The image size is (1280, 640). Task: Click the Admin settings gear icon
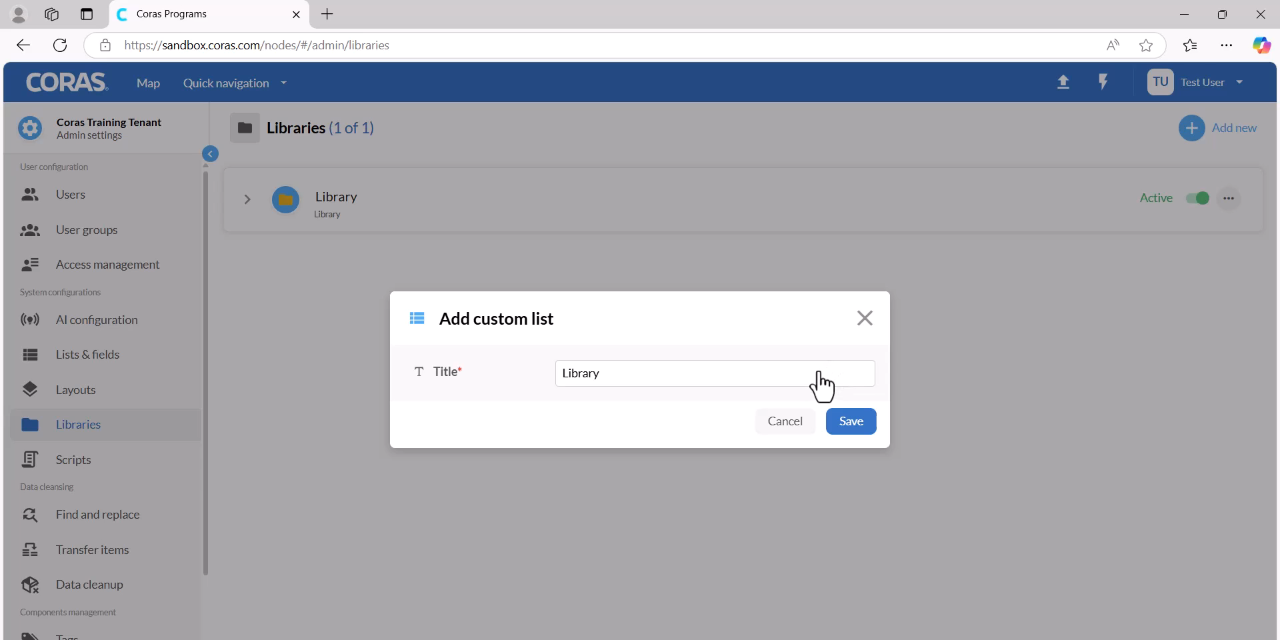coord(30,128)
